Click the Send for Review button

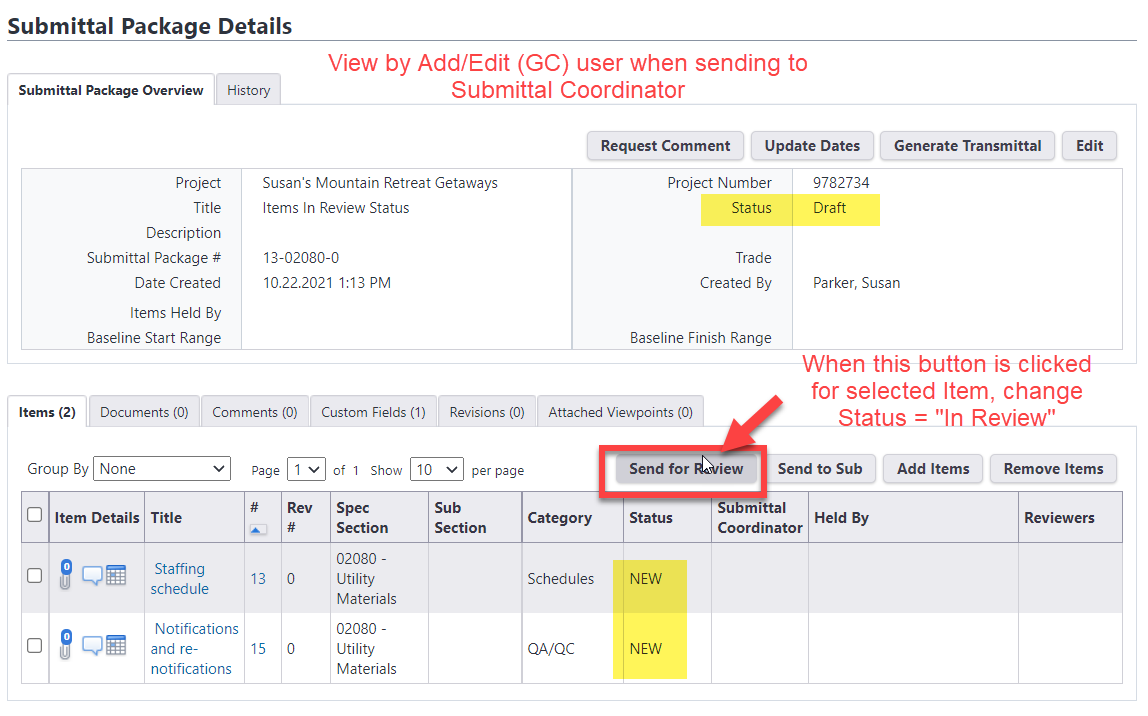pyautogui.click(x=686, y=469)
